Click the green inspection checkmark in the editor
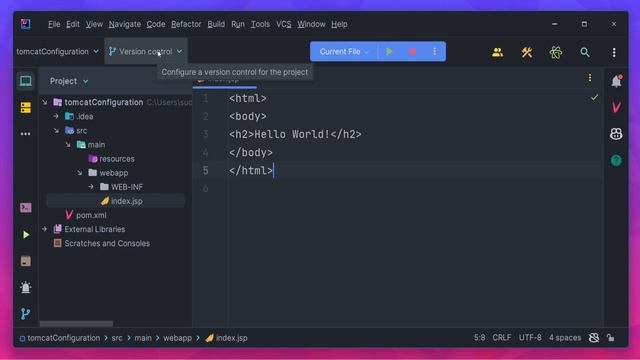Image resolution: width=640 pixels, height=360 pixels. click(594, 98)
